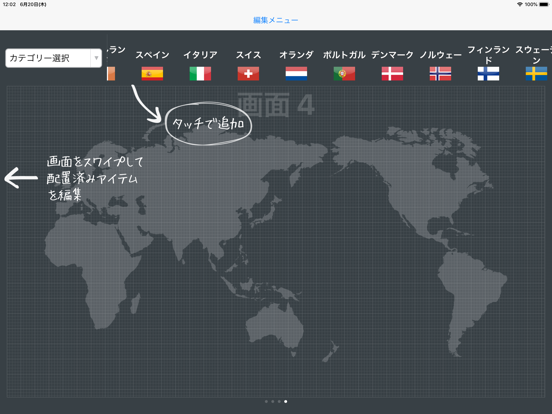This screenshot has height=414, width=552.
Task: Tap the フィンランド label
Action: click(488, 55)
